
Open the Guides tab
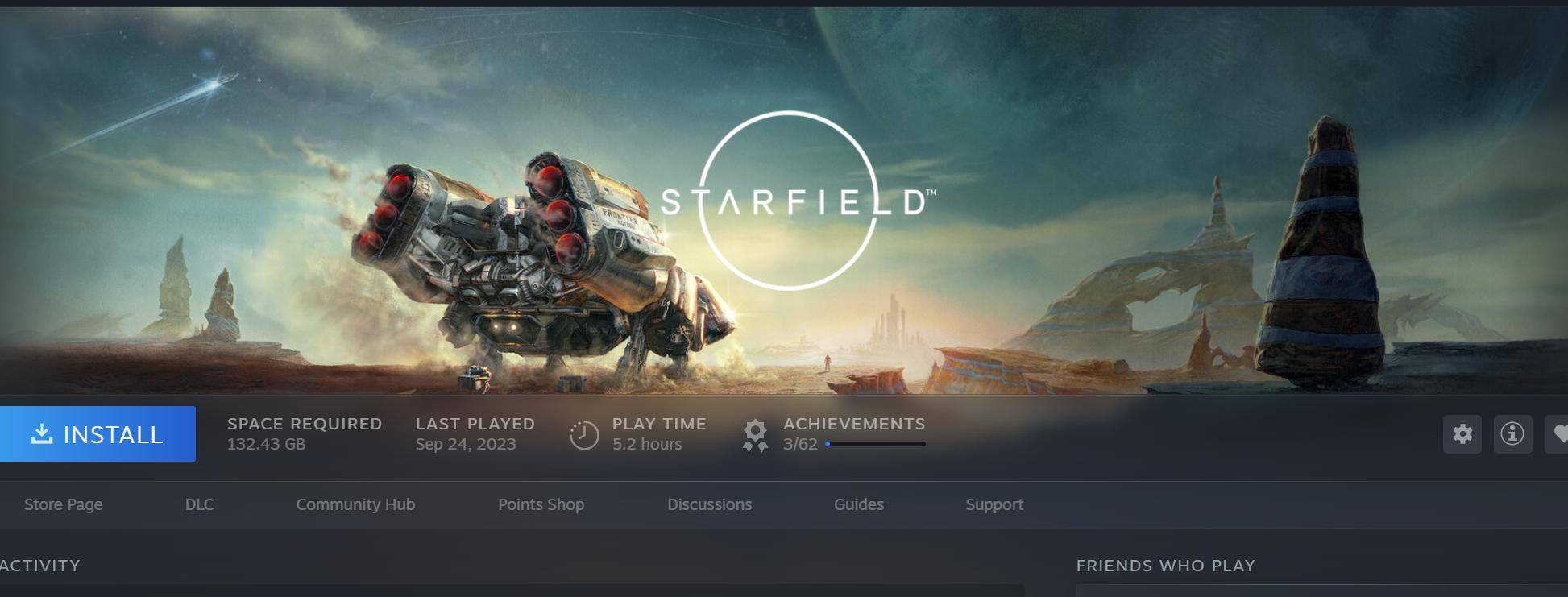click(x=859, y=504)
